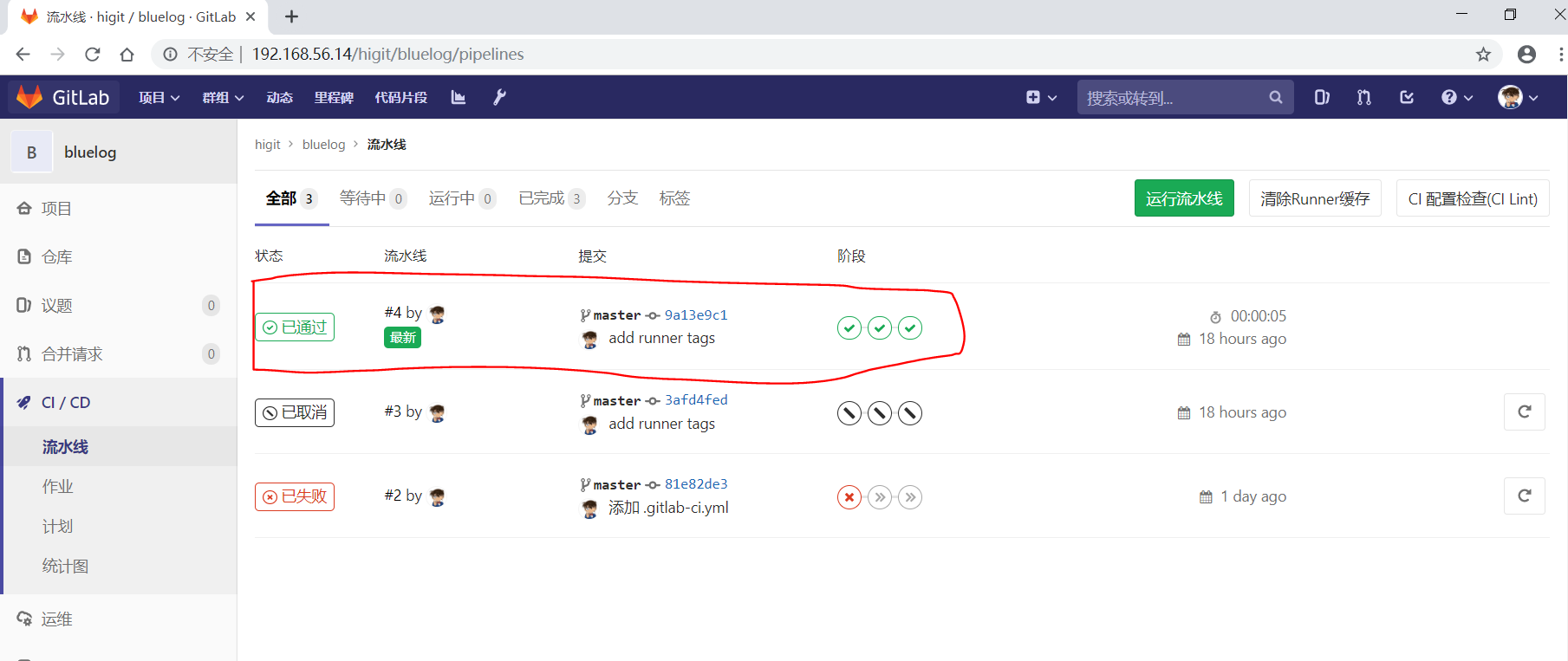Switch to the 已完成 tab
The width and height of the screenshot is (1568, 661).
pyautogui.click(x=552, y=198)
